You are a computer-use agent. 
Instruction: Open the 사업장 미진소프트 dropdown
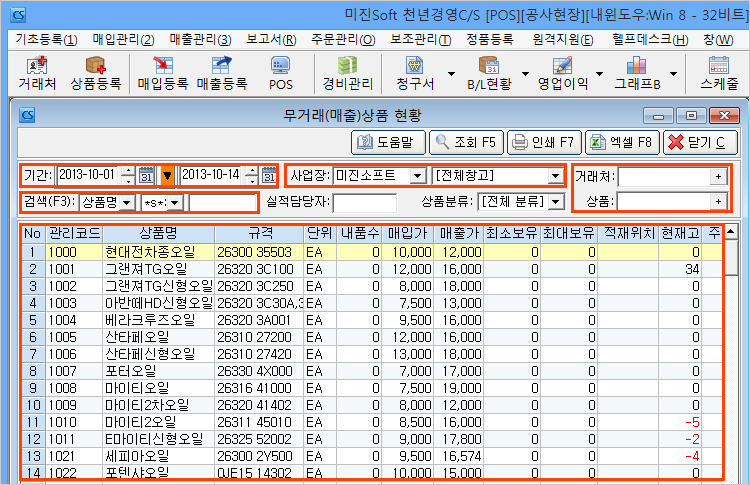[x=418, y=176]
